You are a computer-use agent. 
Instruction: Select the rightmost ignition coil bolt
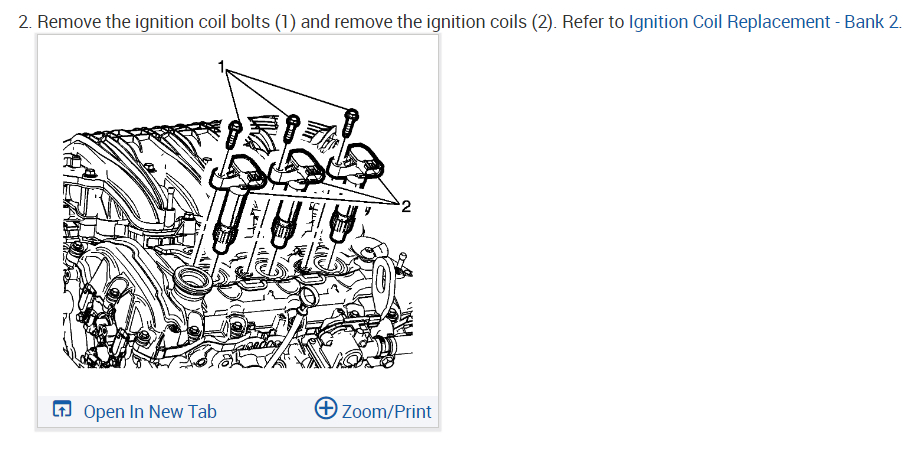tap(352, 122)
